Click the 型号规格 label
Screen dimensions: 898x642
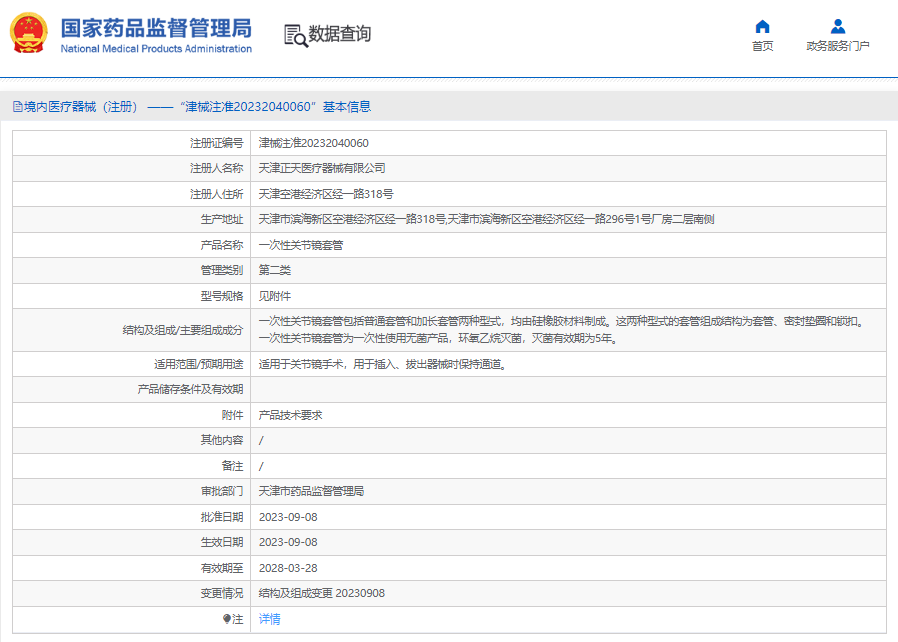[222, 296]
